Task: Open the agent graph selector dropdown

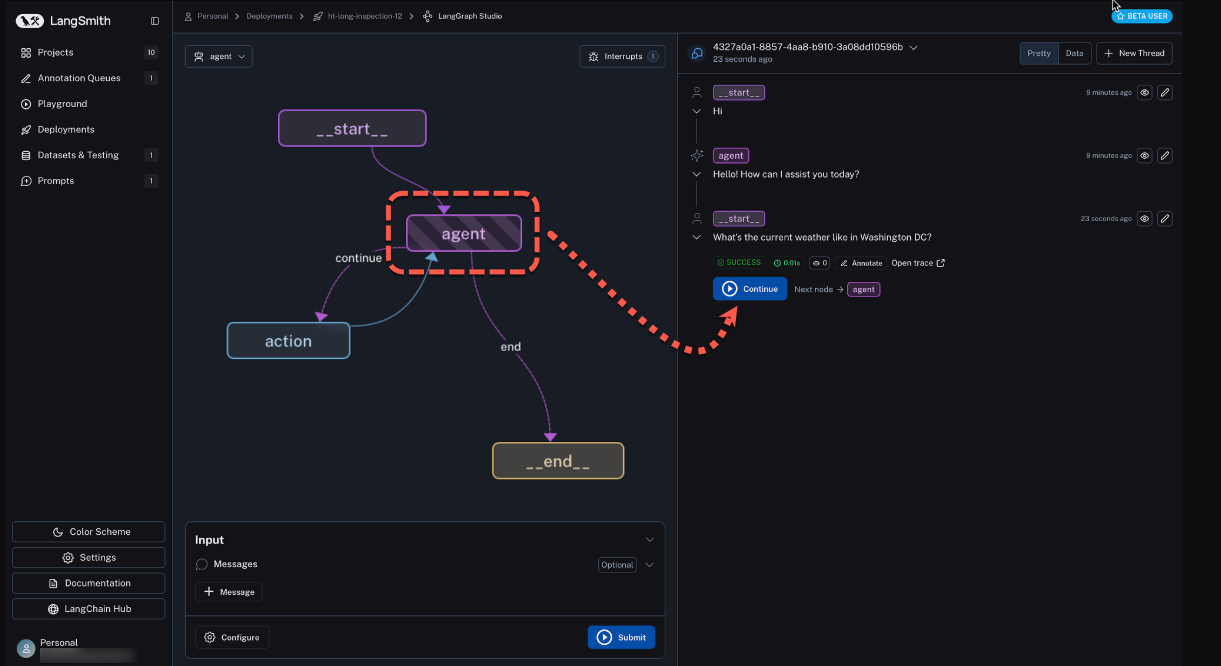Action: (x=219, y=56)
